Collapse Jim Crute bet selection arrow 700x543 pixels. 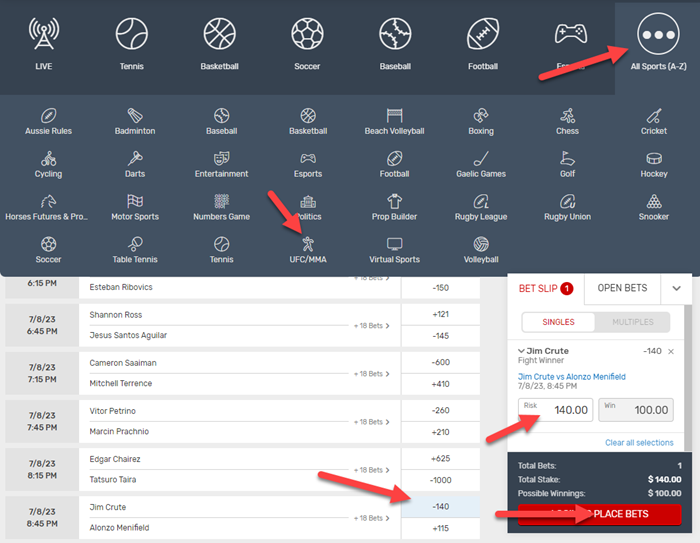(521, 352)
